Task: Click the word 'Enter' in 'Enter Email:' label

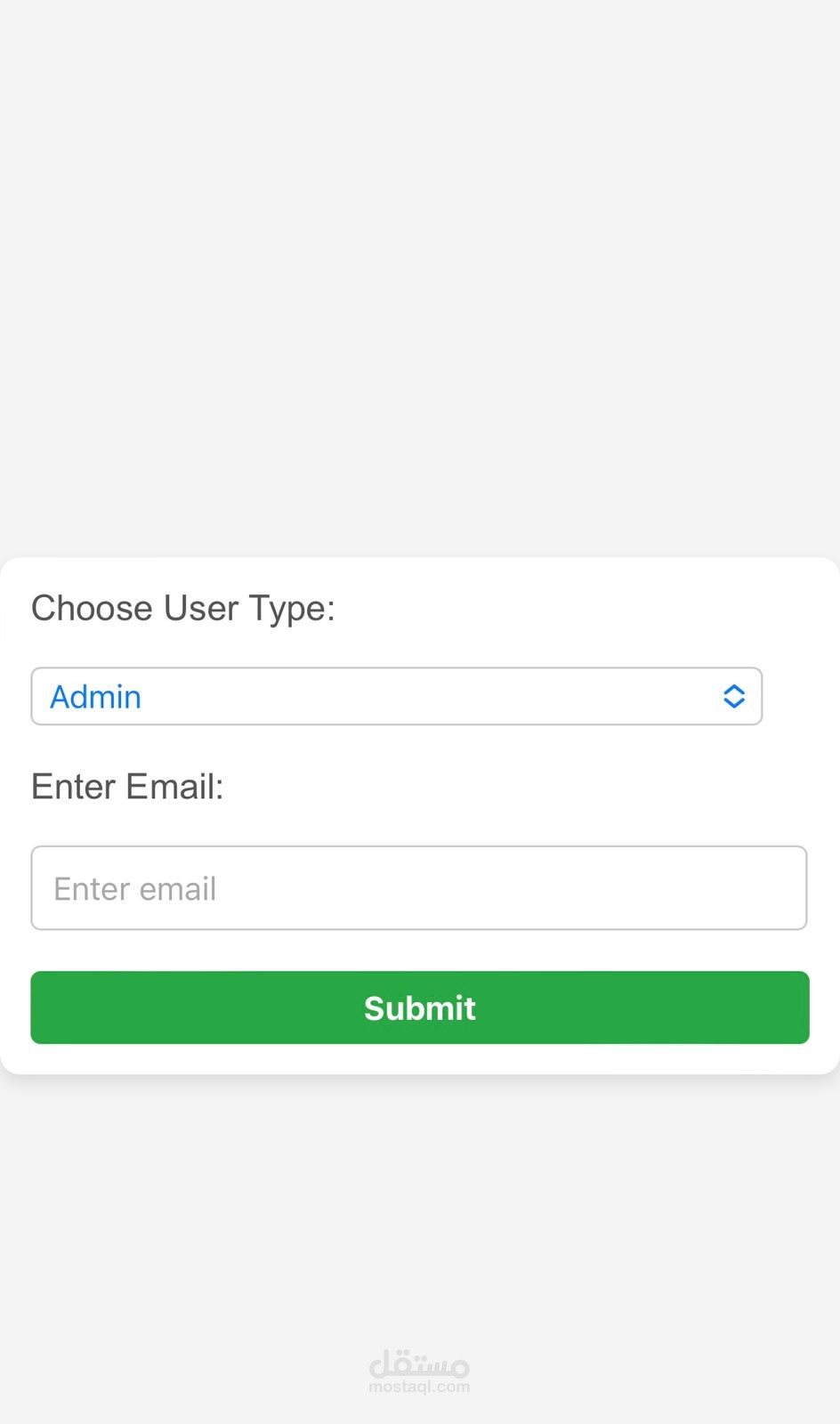Action: tap(73, 787)
